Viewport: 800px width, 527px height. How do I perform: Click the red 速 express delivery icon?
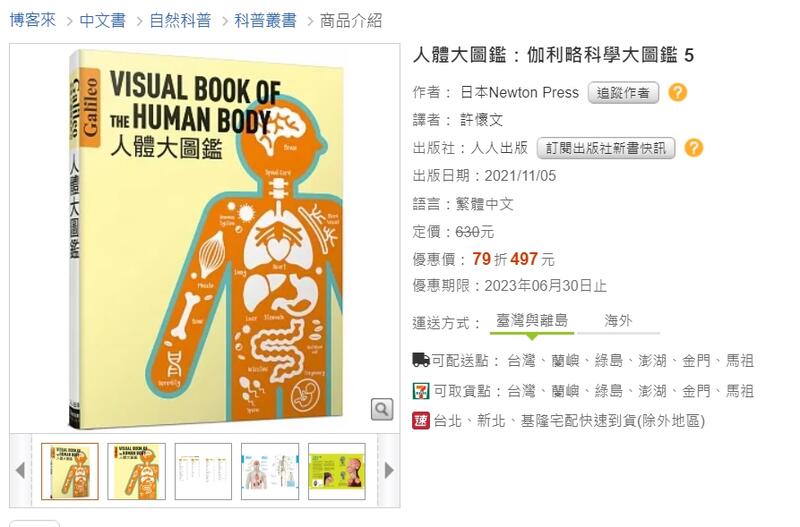coord(421,421)
